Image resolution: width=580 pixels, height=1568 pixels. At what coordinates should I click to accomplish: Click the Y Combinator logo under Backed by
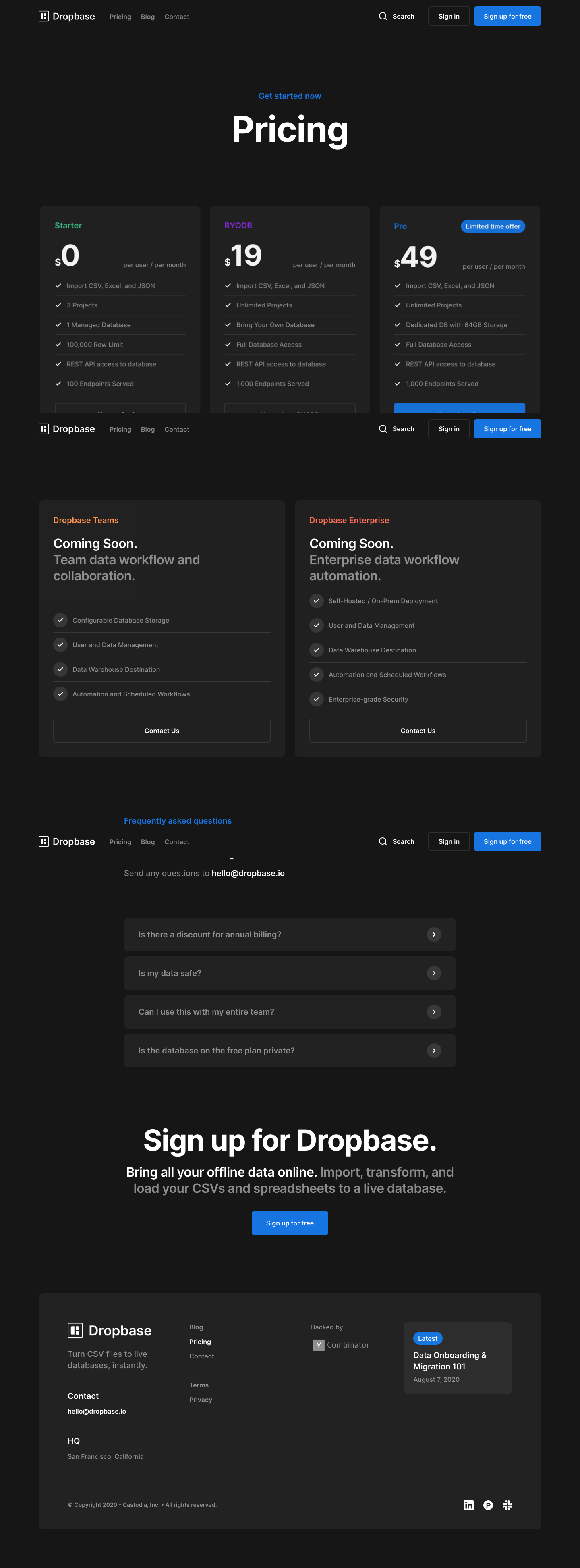341,1345
